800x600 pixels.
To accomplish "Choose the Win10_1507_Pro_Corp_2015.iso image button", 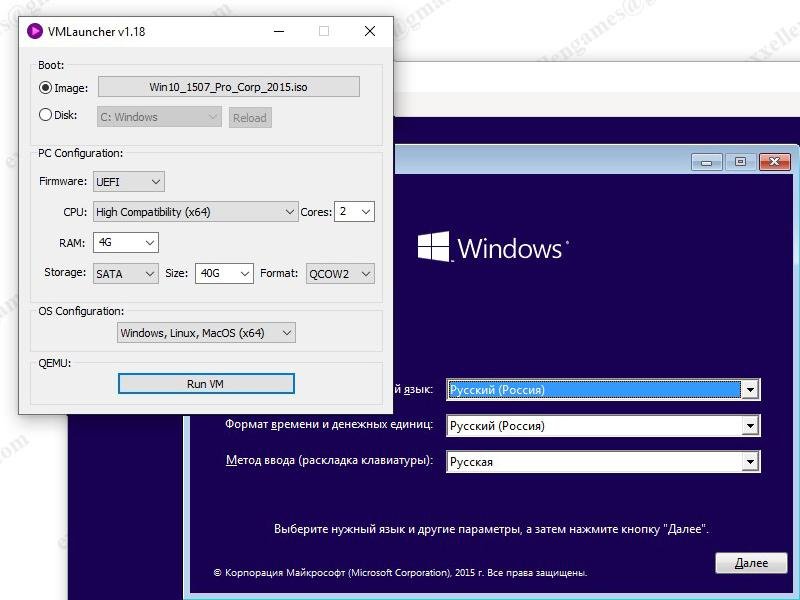I will 229,87.
